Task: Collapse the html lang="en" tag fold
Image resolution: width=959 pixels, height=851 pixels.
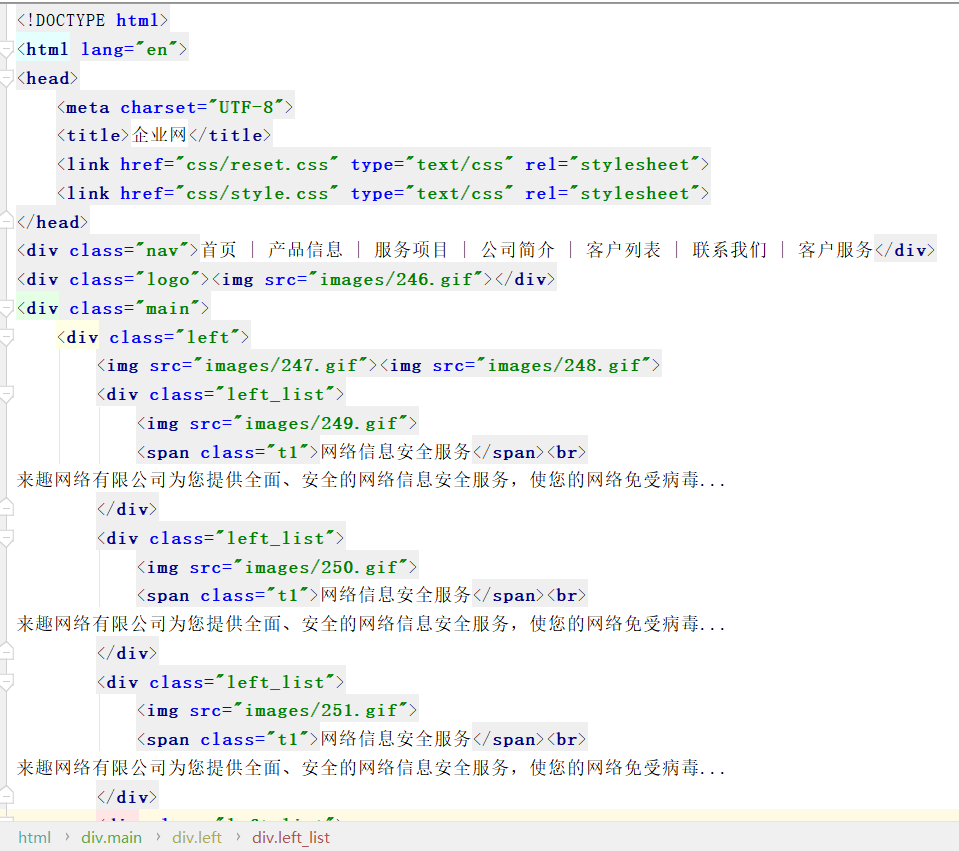Action: (6, 50)
